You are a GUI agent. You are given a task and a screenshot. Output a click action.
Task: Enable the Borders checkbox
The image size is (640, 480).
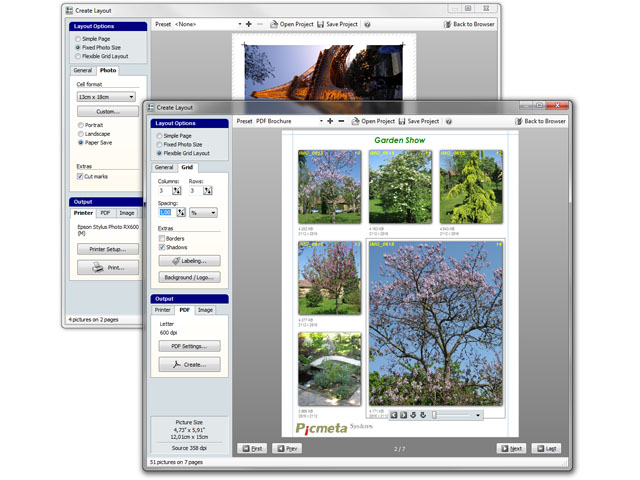tap(162, 239)
